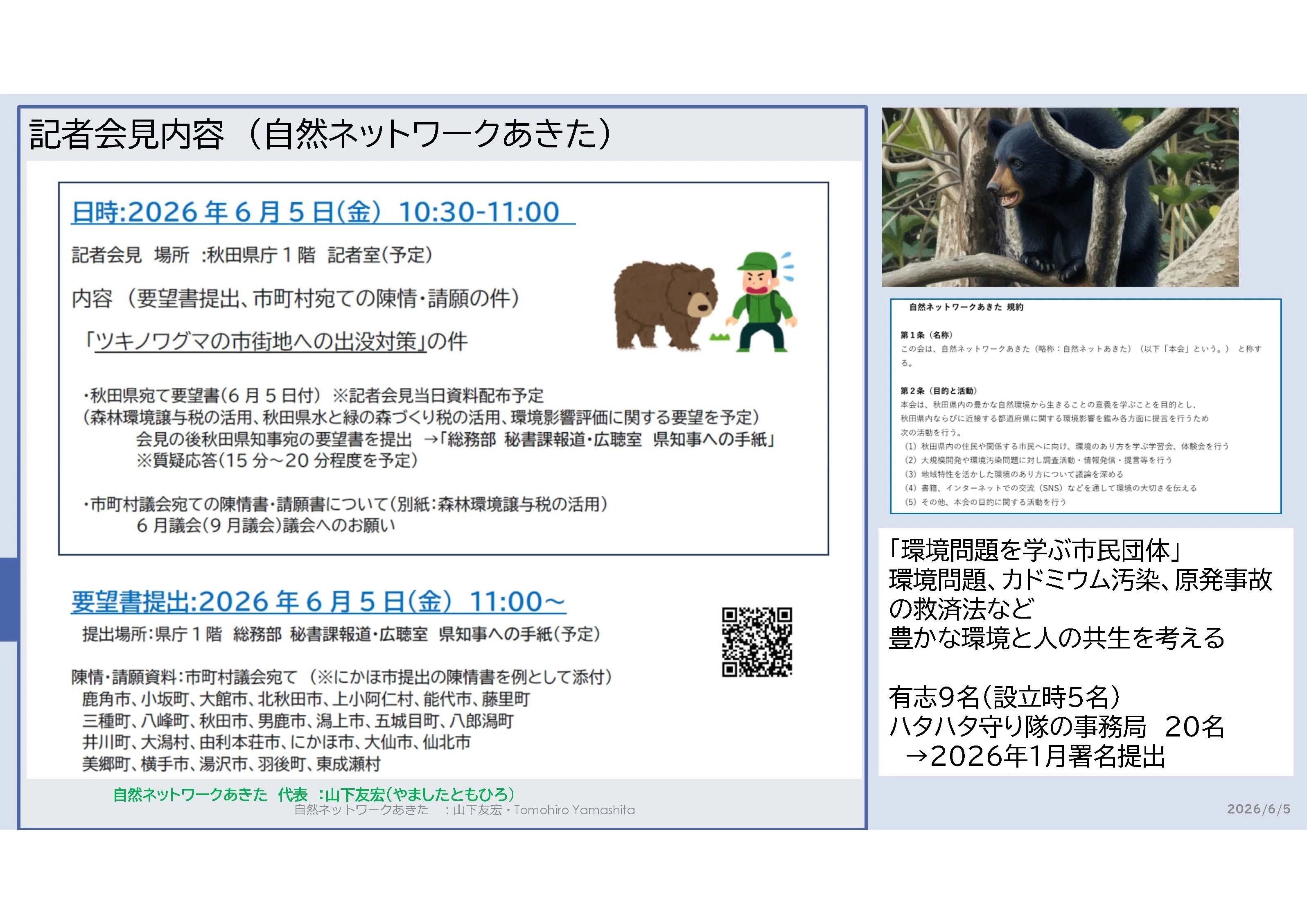Screen dimensions: 1307x924
Task: Click the line ハタハタ守り隊の事務局 20名
Action: click(1056, 726)
